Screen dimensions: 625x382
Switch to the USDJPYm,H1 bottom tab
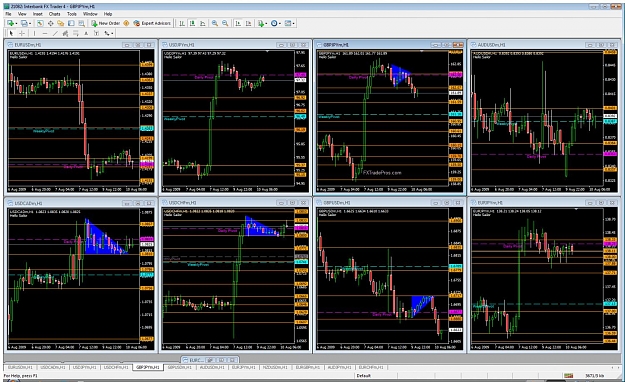[84, 367]
